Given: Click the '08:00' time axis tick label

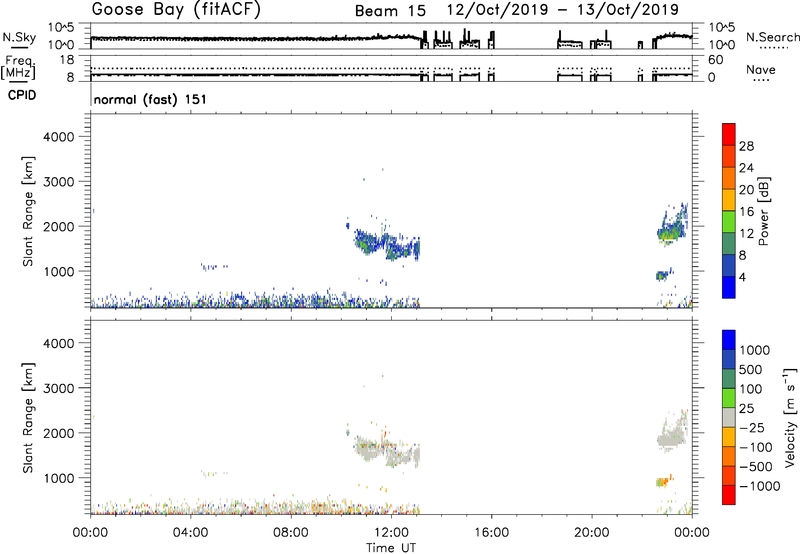Looking at the screenshot, I should (x=291, y=533).
